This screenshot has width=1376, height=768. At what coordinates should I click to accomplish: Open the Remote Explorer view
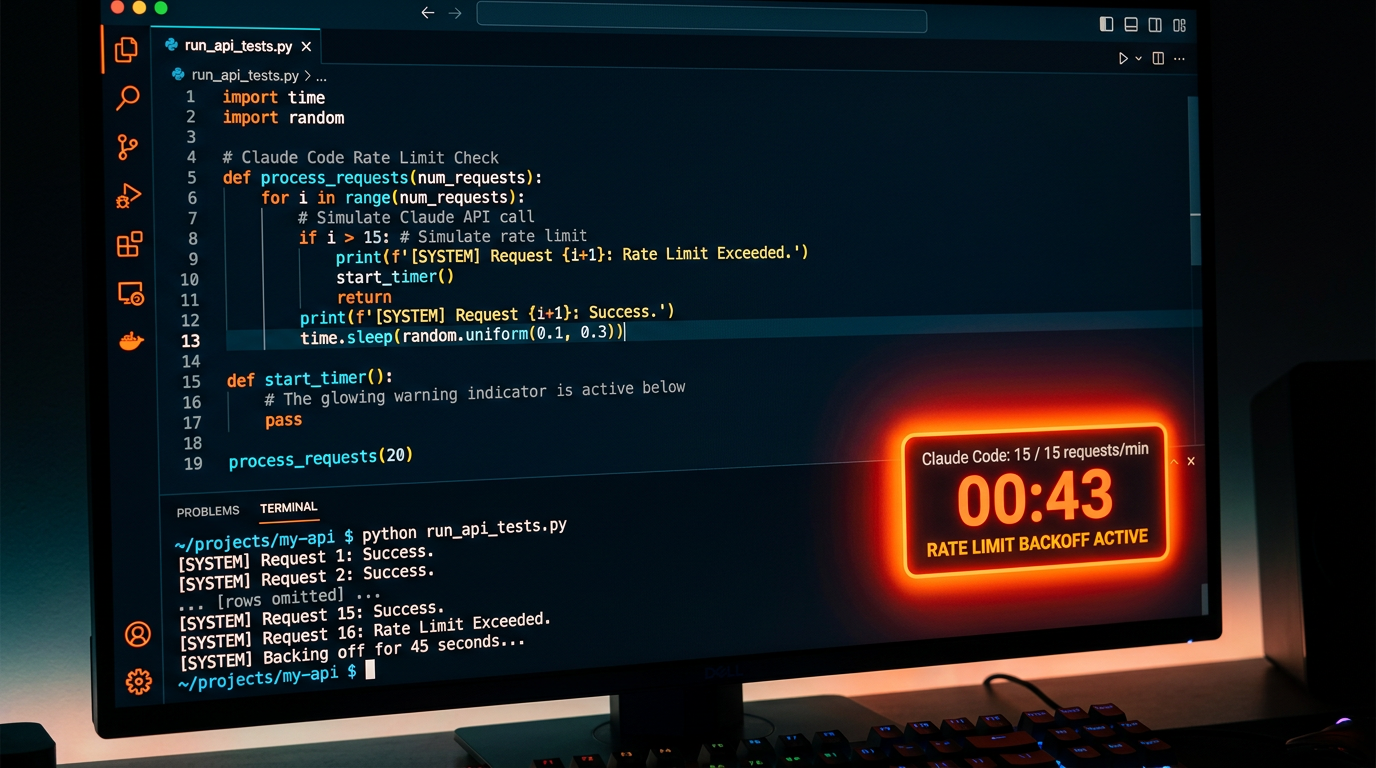coord(131,293)
